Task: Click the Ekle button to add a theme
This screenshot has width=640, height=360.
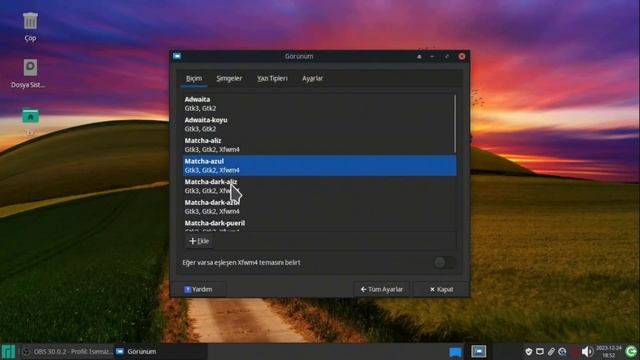Action: coord(200,241)
